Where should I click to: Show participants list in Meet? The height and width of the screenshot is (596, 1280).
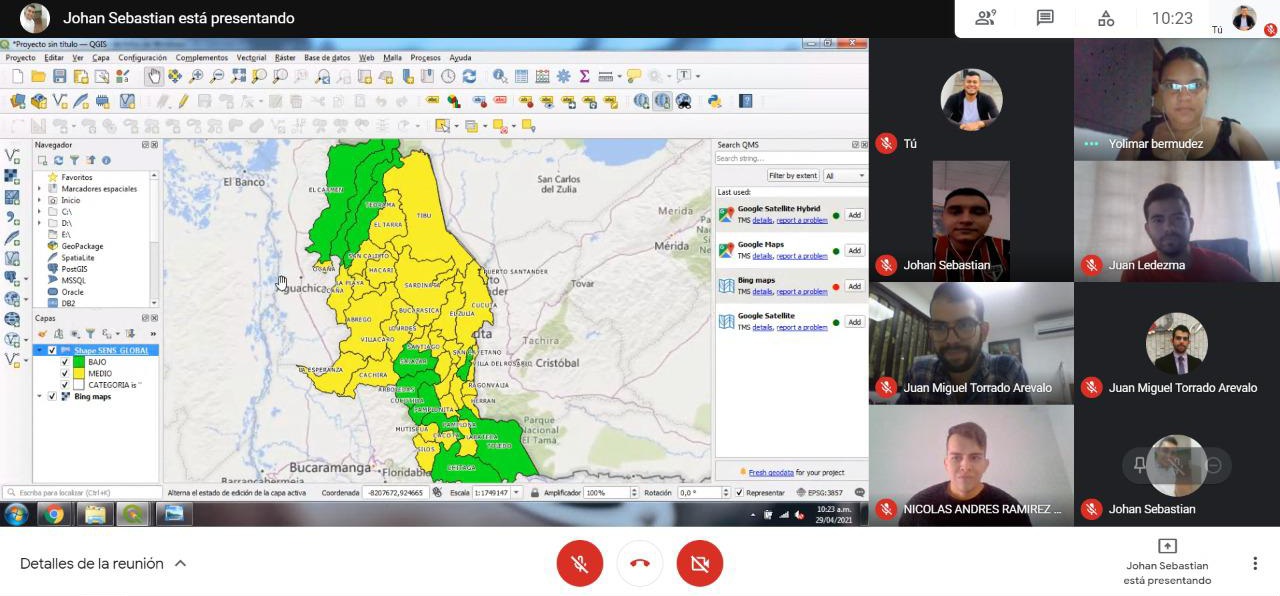point(986,18)
